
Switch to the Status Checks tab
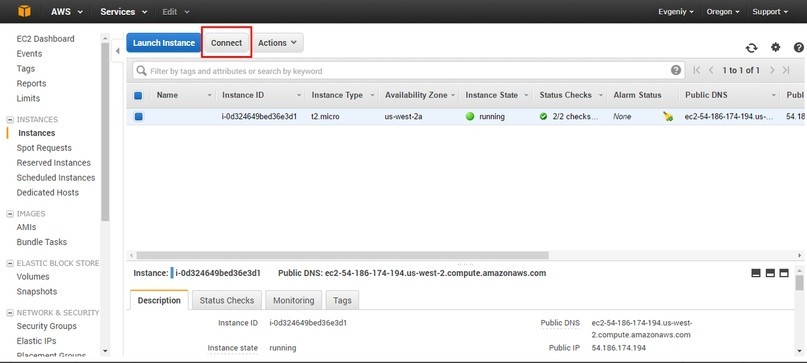pyautogui.click(x=226, y=300)
